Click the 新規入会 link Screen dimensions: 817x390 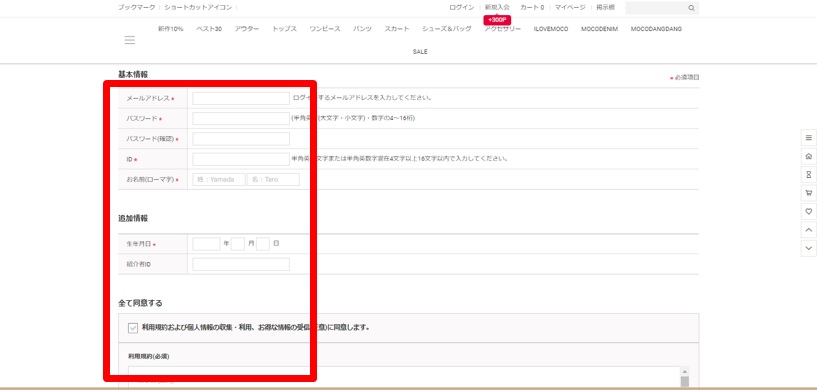pyautogui.click(x=497, y=7)
